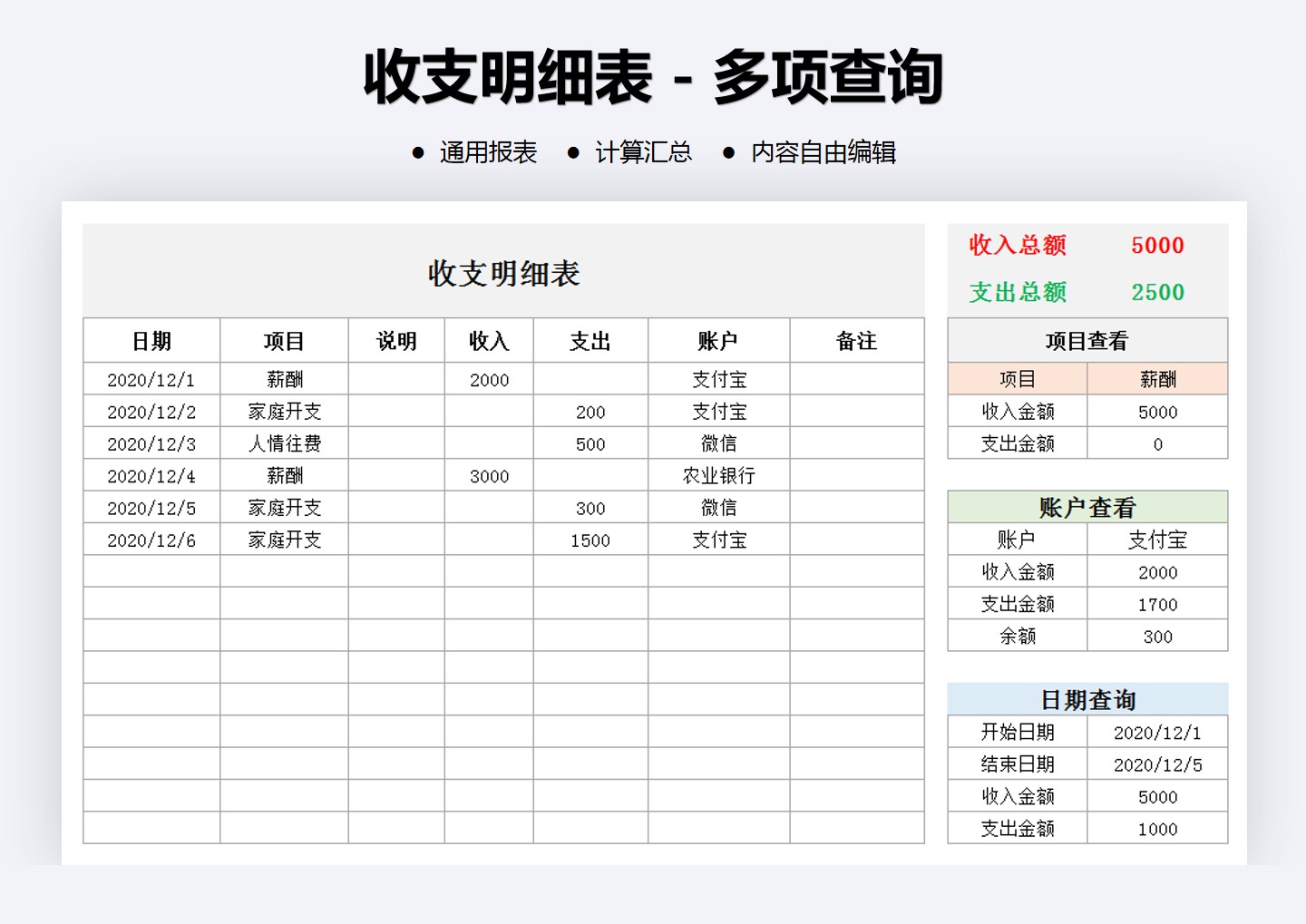Click 支付宝 in the 账户查看 filter
Screen dimensions: 1306x924
[1157, 539]
